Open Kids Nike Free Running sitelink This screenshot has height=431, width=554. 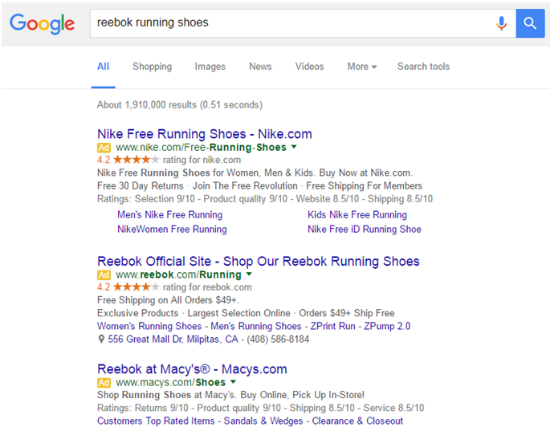click(x=357, y=215)
